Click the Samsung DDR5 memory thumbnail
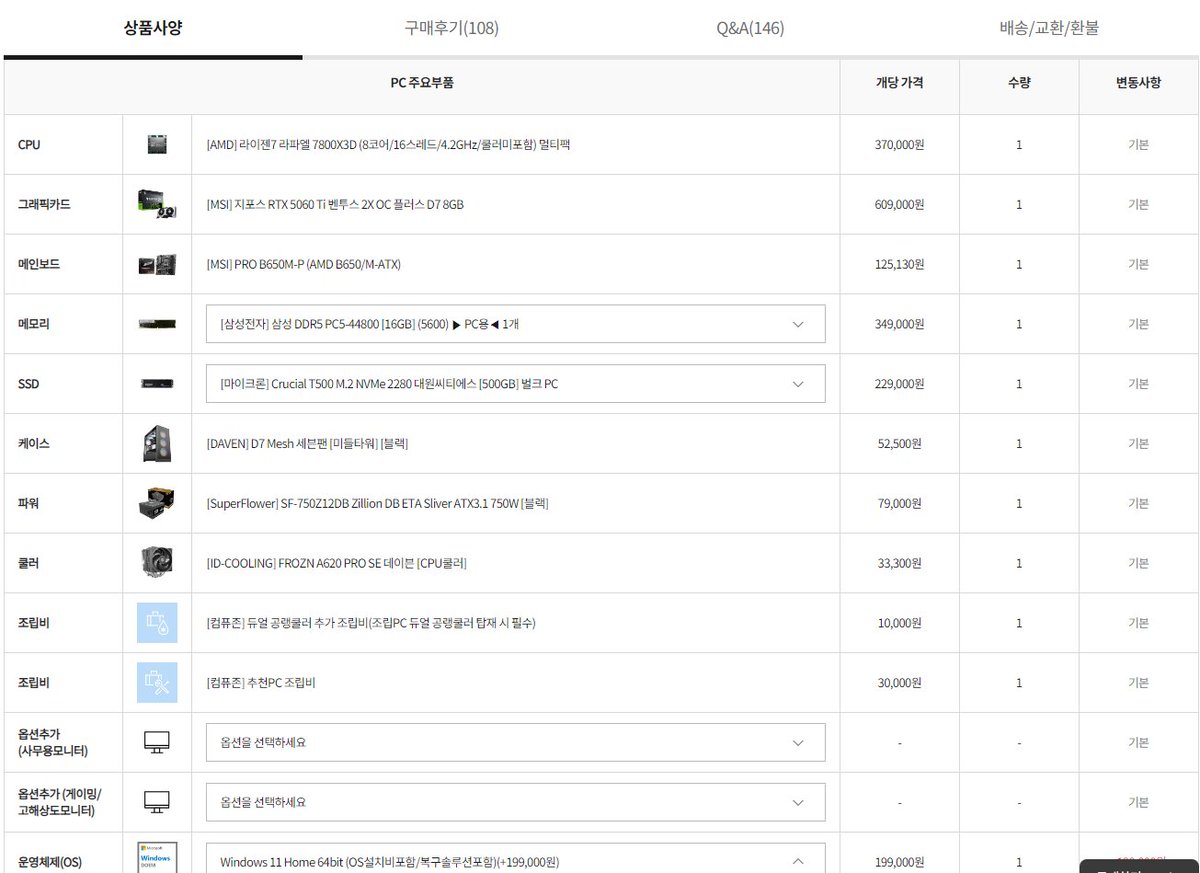 click(157, 324)
